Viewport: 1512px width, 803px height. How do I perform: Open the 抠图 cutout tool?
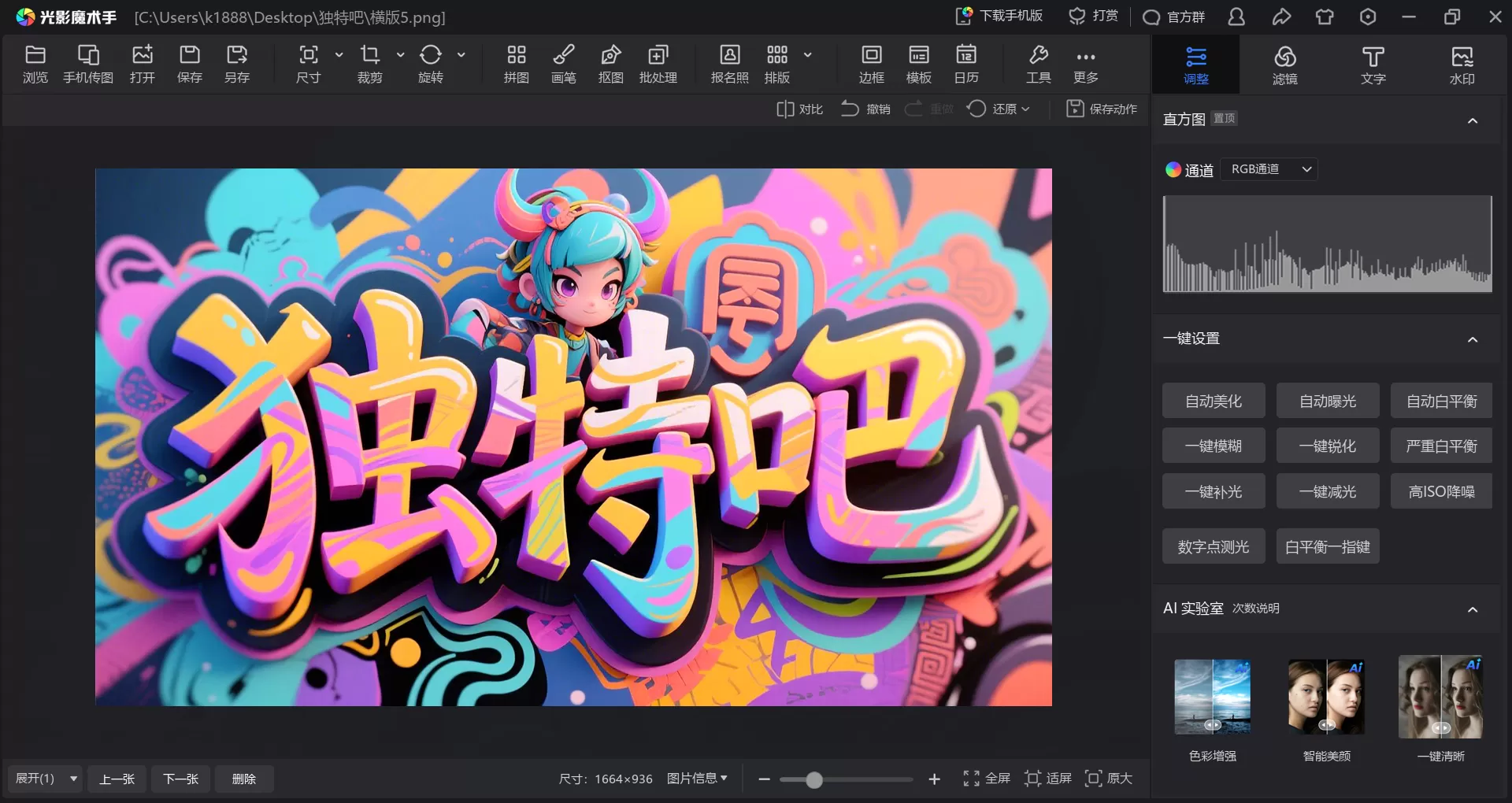click(610, 63)
